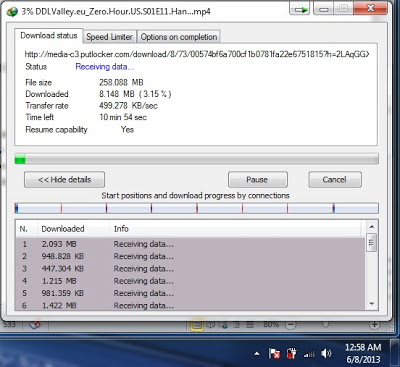Viewport: 400px width, 367px height.
Task: Open the network signal tray icon
Action: (x=309, y=354)
